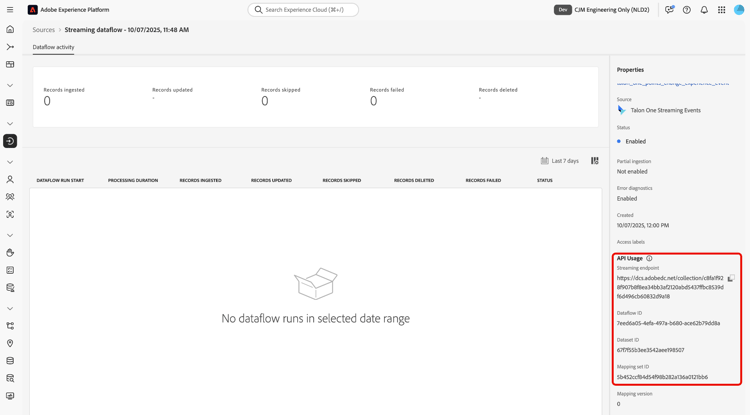Click the Adobe Experience Platform logo
Viewport: 750px width, 415px height.
click(x=33, y=10)
